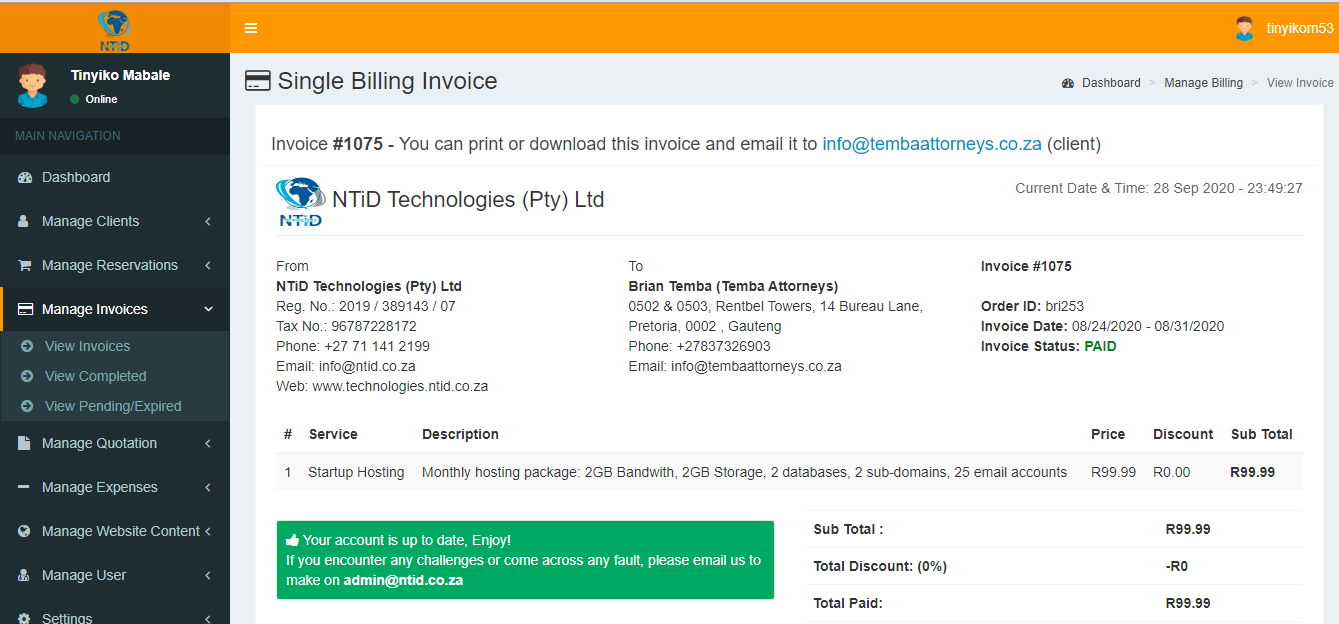Open View Invoices submenu item

coord(87,346)
